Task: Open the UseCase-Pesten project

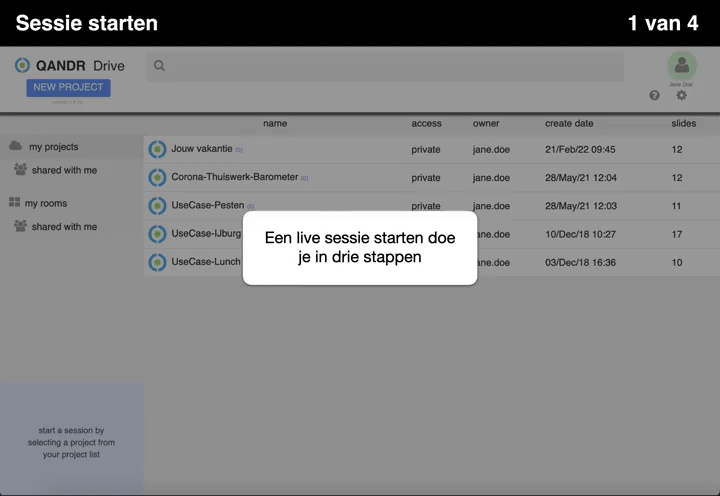Action: 208,205
